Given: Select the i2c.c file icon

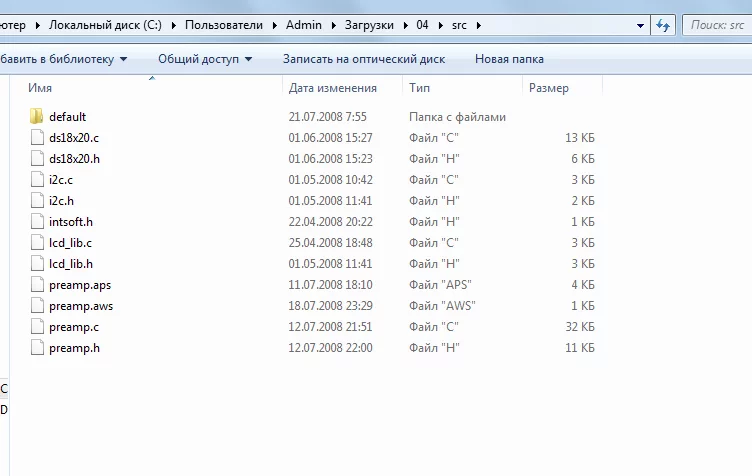Looking at the screenshot, I should point(37,180).
